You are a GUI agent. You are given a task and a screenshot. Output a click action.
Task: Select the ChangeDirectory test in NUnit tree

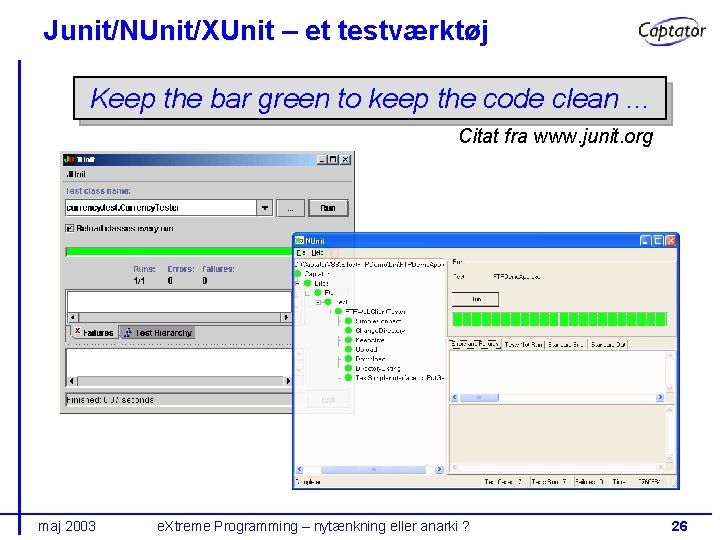380,331
